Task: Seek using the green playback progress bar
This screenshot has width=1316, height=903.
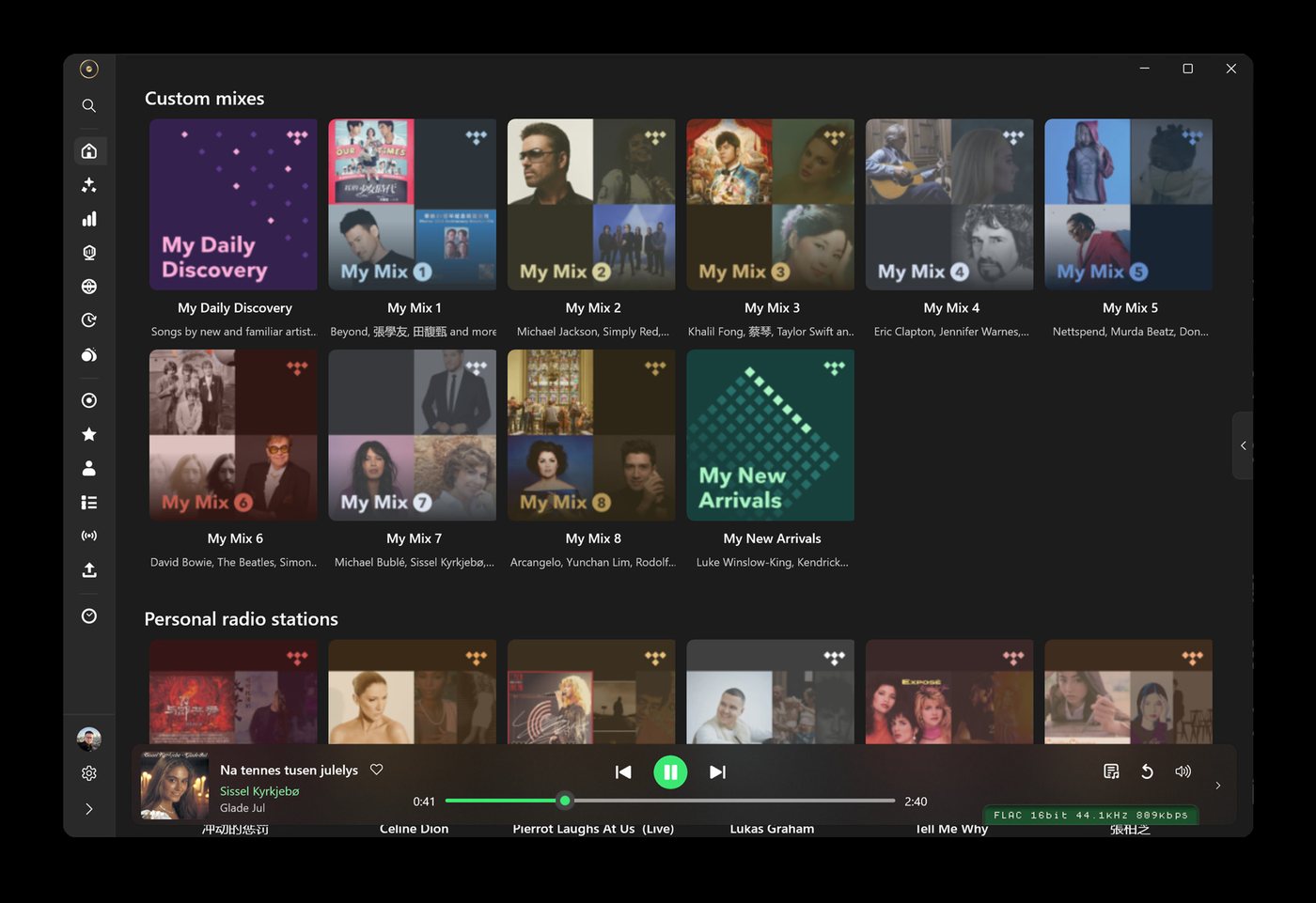Action: pyautogui.click(x=670, y=801)
